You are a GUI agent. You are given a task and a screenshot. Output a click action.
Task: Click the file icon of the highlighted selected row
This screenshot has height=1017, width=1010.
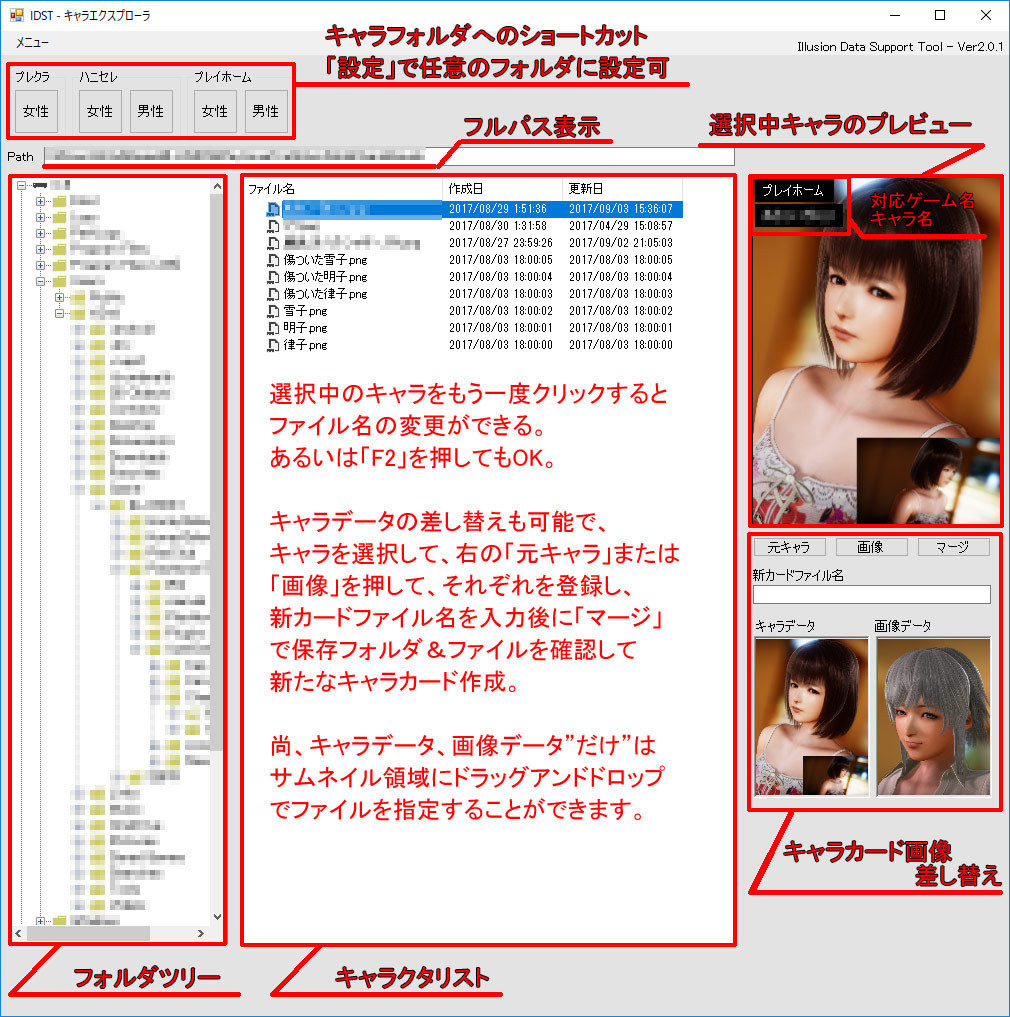click(x=273, y=209)
